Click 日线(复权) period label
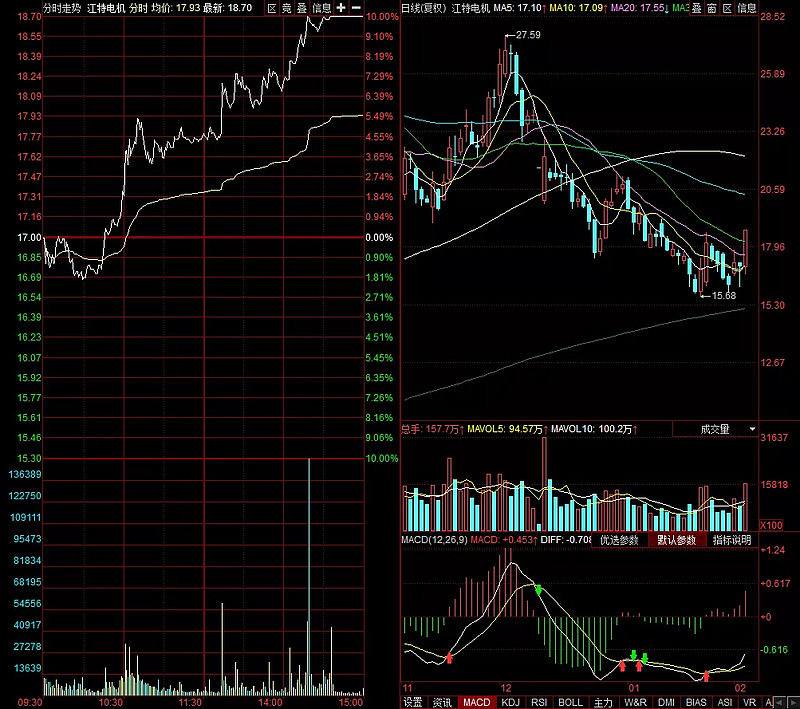 [423, 8]
